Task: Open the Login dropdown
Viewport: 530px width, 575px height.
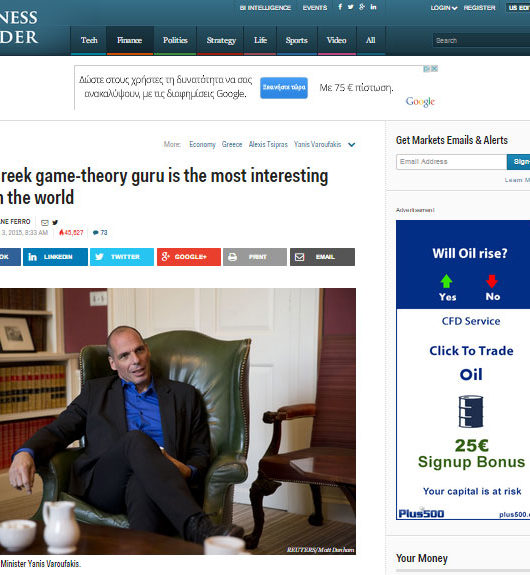Action: pos(444,8)
